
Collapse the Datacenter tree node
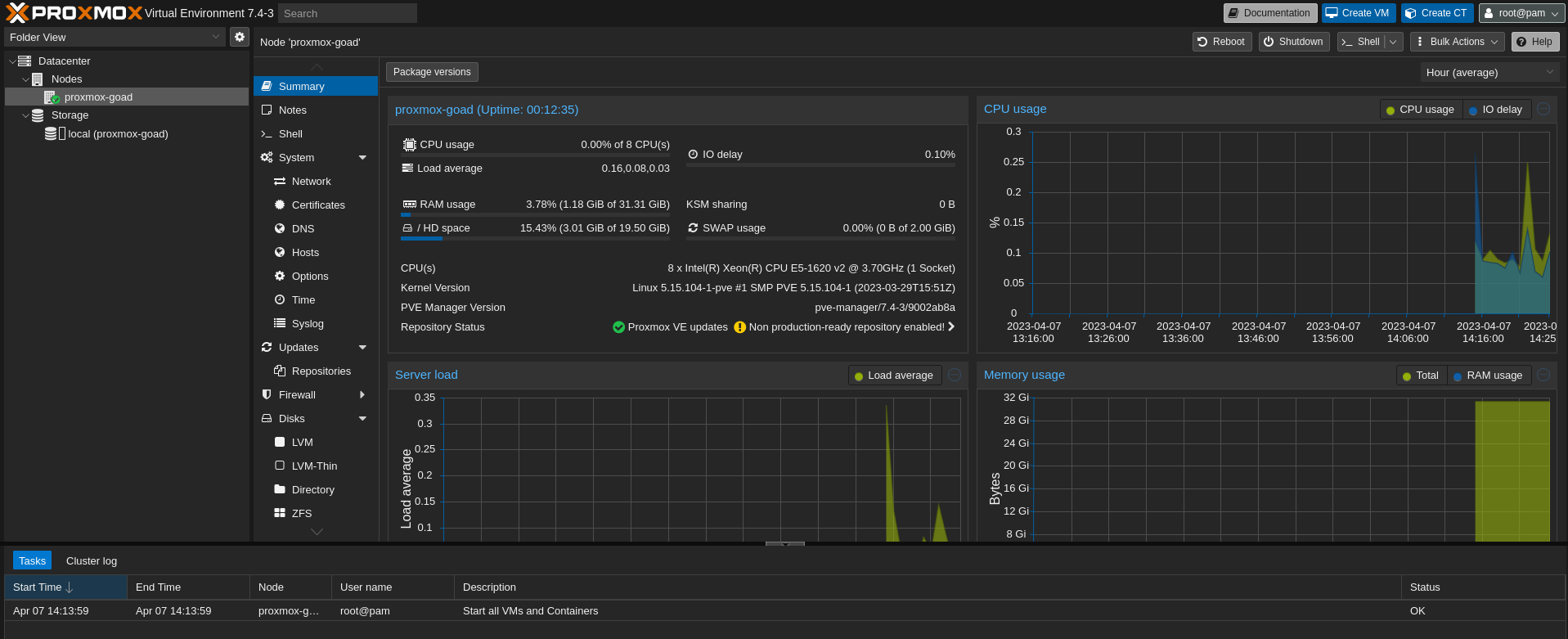pos(12,61)
